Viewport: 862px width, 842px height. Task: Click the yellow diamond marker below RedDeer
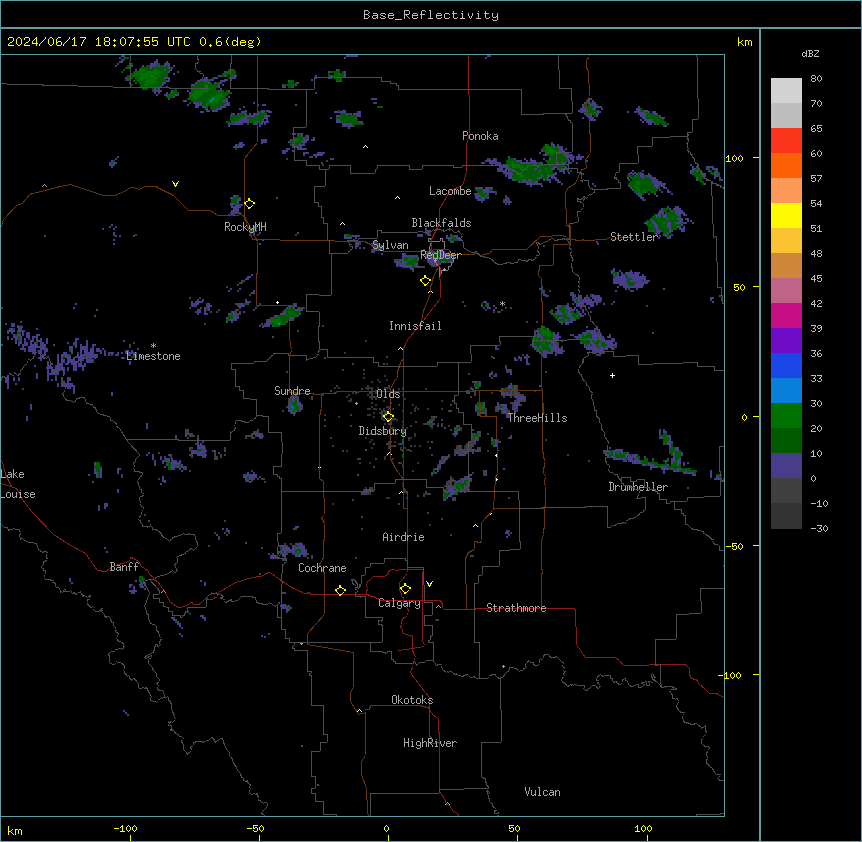[426, 281]
